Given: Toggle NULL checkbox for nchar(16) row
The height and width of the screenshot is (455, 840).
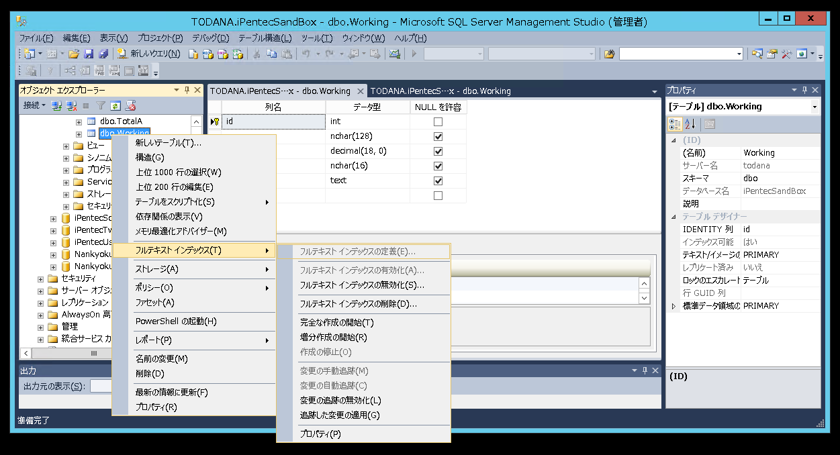Looking at the screenshot, I should click(x=438, y=166).
